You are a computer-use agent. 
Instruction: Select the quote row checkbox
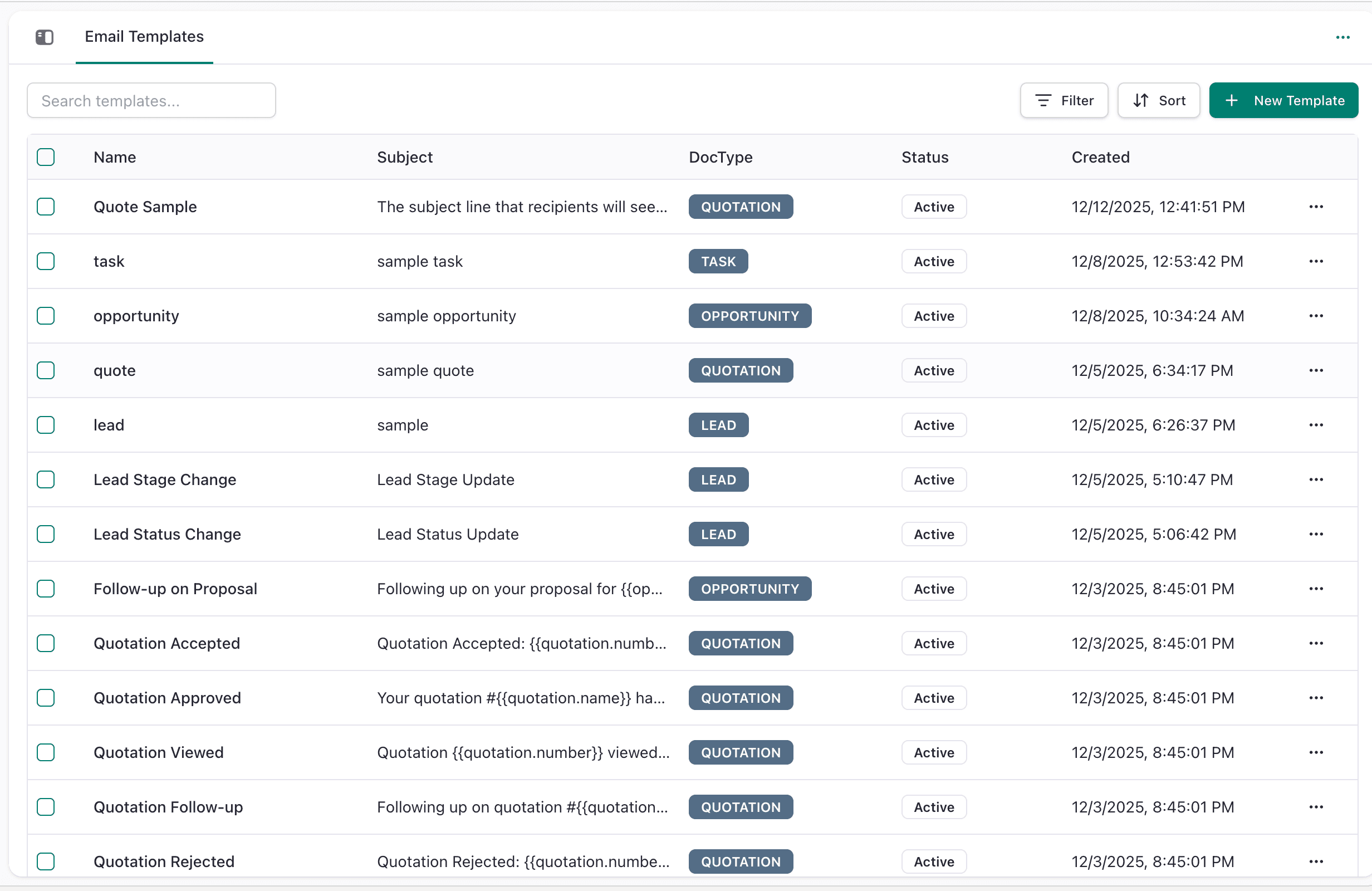(x=46, y=370)
